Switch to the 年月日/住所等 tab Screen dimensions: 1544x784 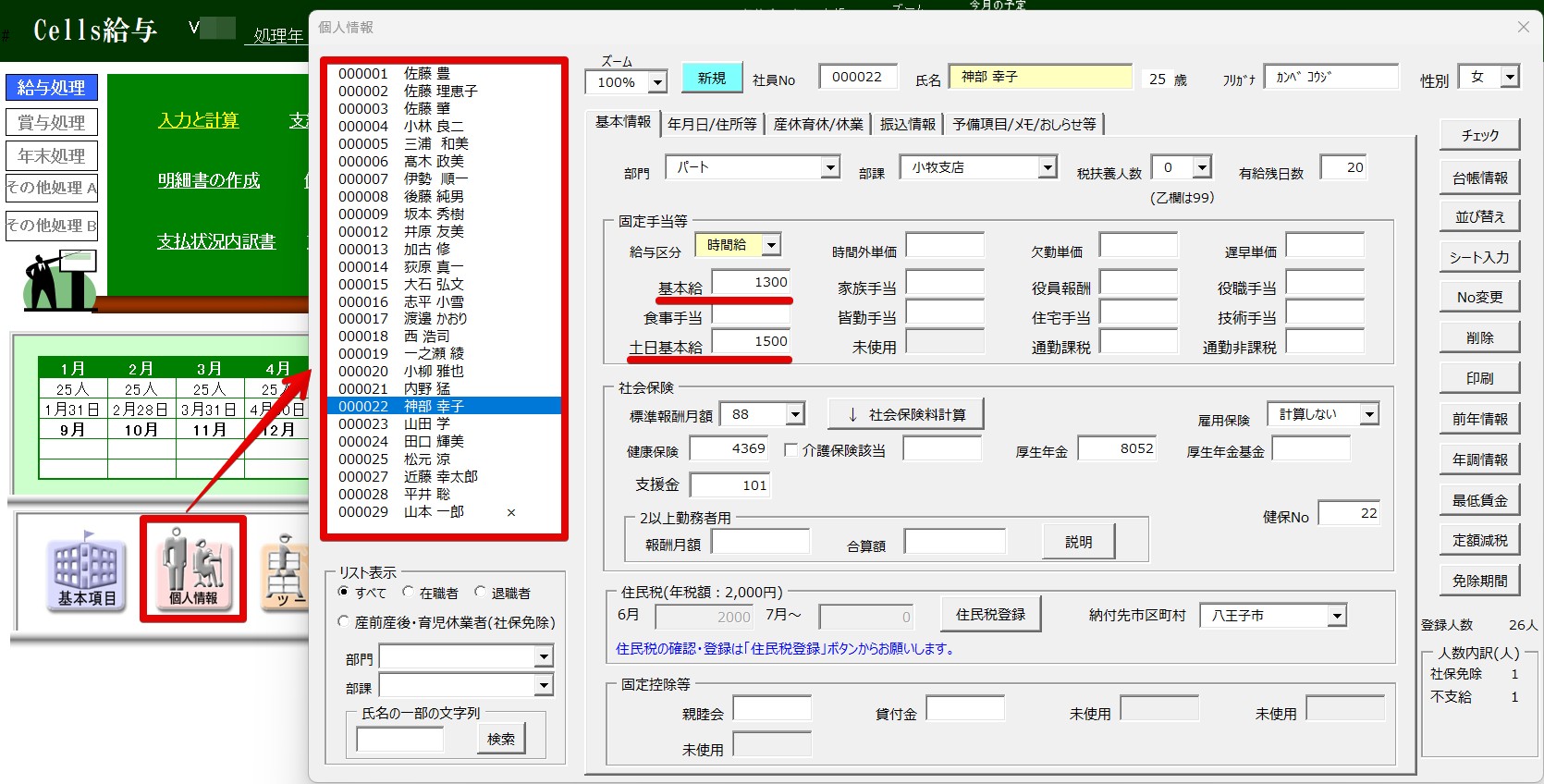712,124
